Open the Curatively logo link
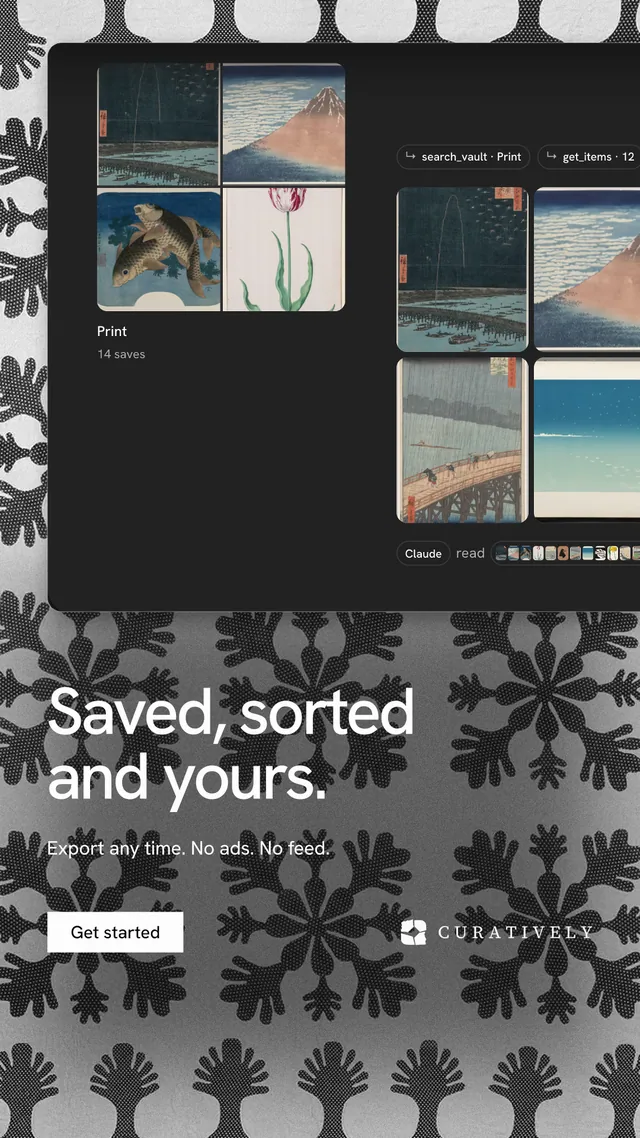Viewport: 640px width, 1138px height. tap(496, 933)
